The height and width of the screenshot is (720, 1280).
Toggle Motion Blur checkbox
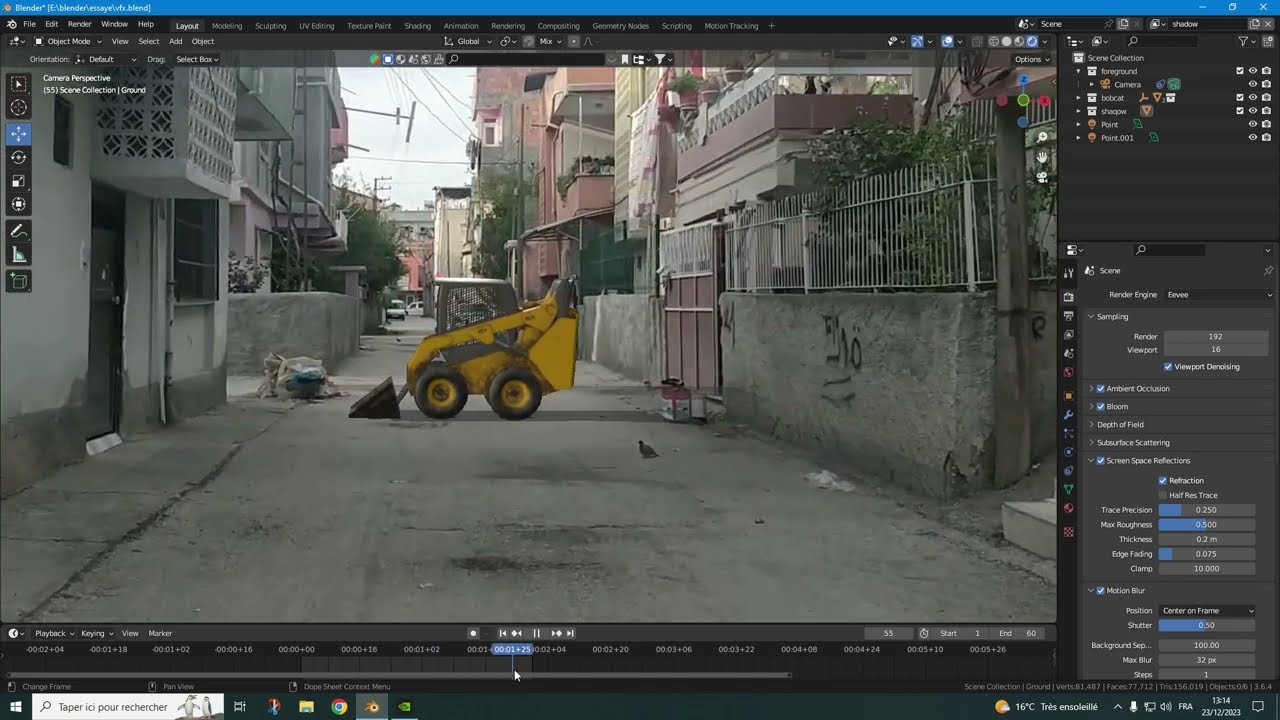(x=1101, y=591)
